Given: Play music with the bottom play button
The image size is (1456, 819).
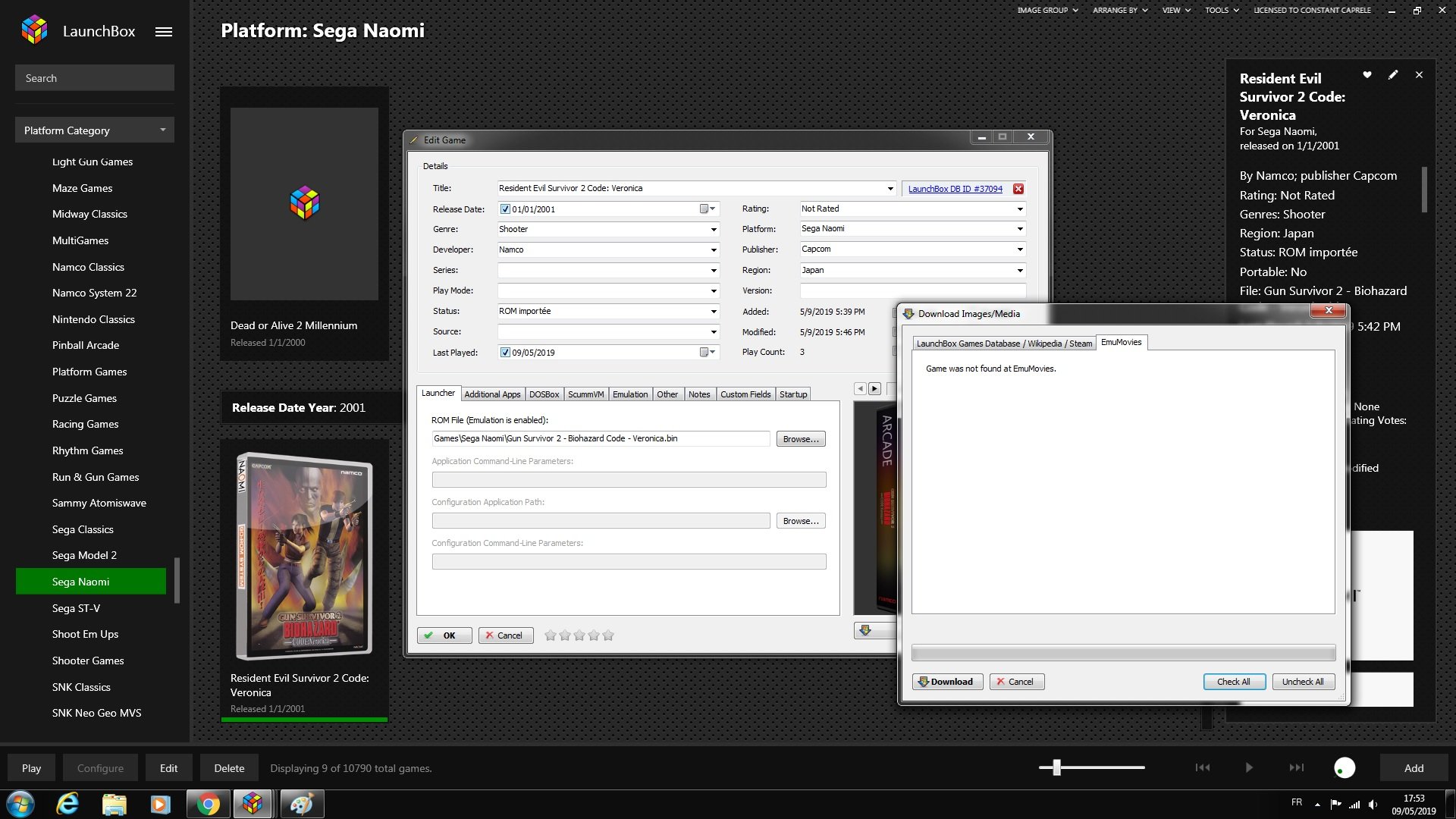Looking at the screenshot, I should click(1249, 767).
